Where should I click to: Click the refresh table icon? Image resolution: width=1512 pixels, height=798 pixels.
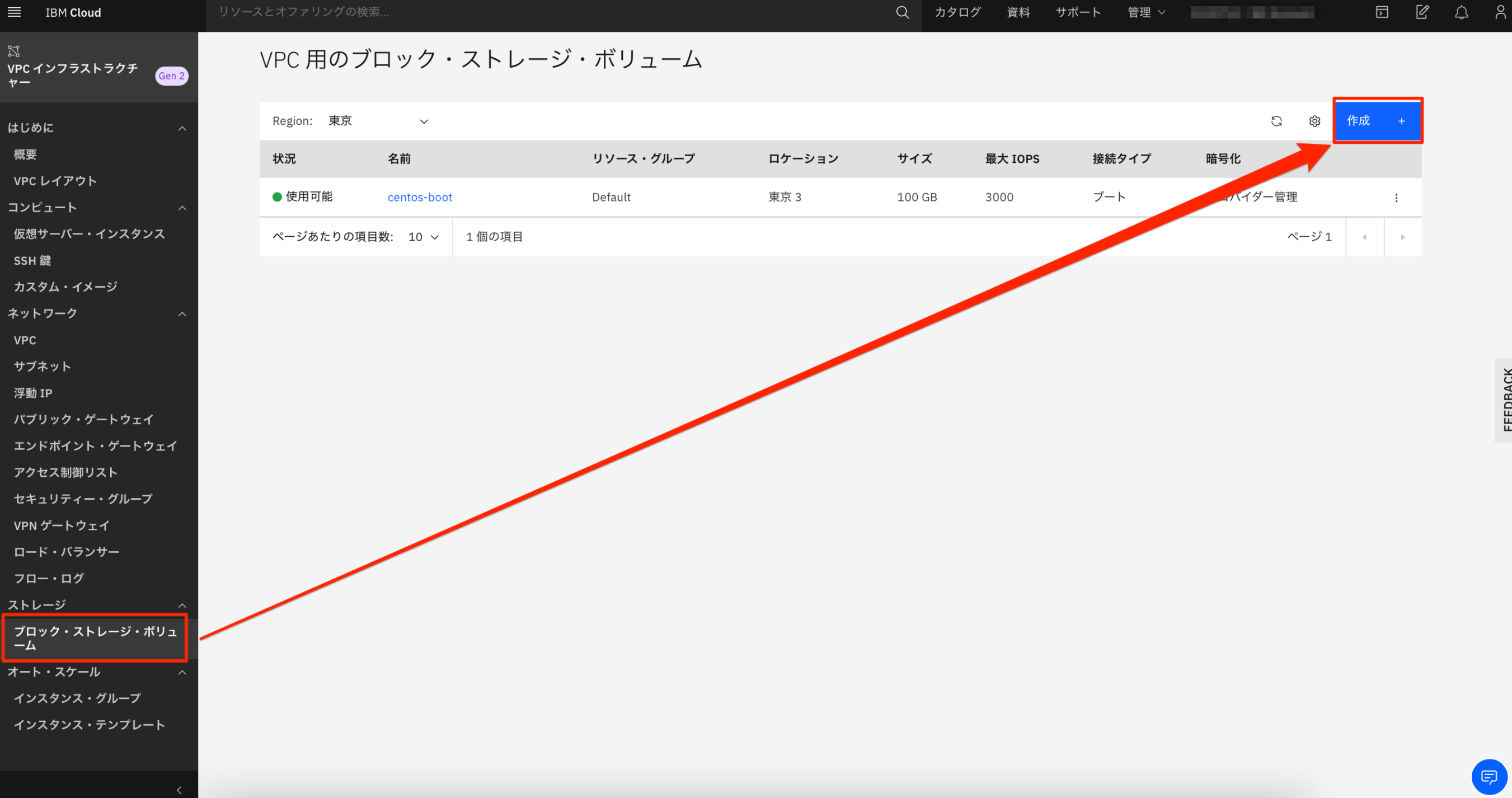[1276, 121]
